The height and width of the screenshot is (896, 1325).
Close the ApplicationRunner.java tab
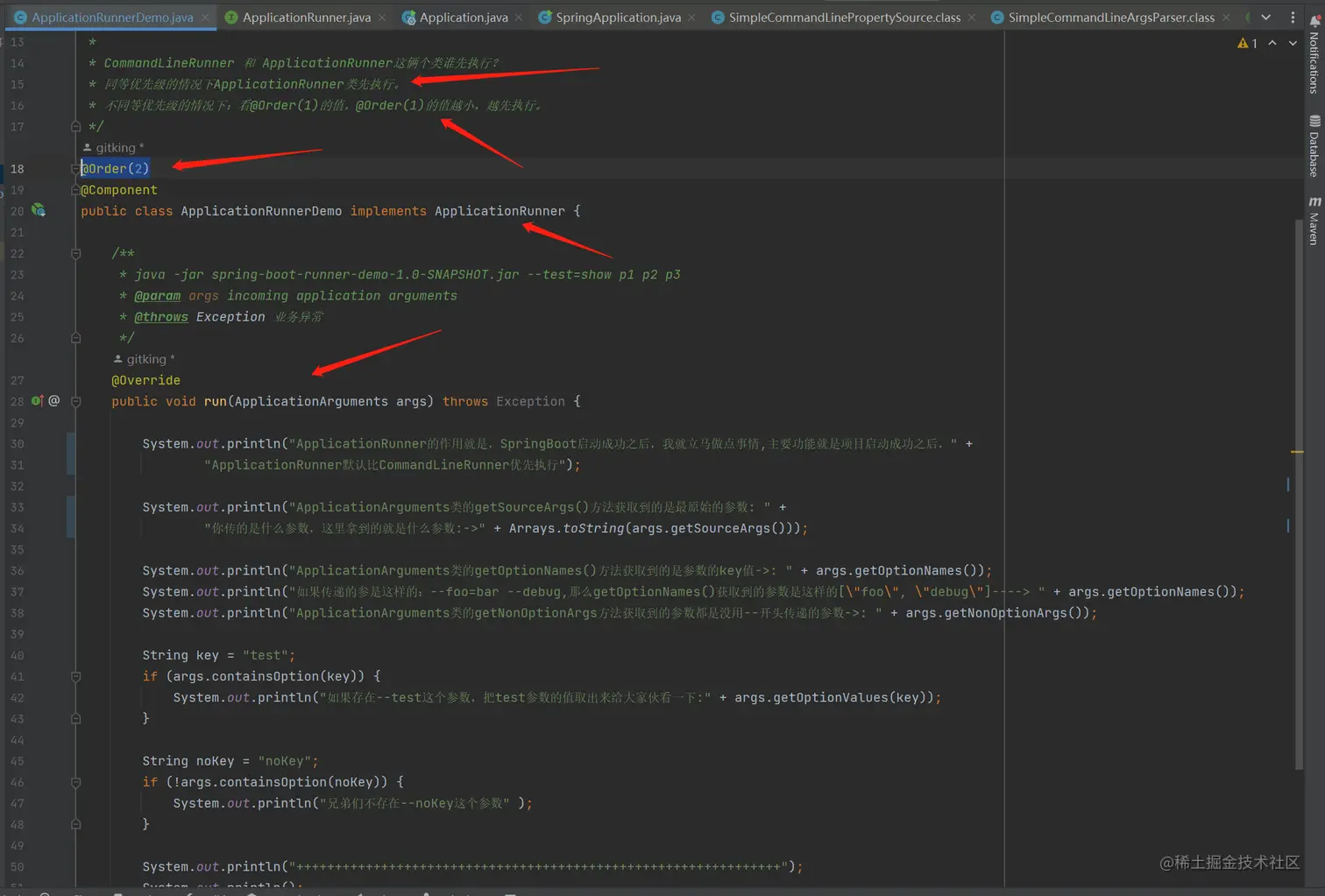[x=382, y=17]
